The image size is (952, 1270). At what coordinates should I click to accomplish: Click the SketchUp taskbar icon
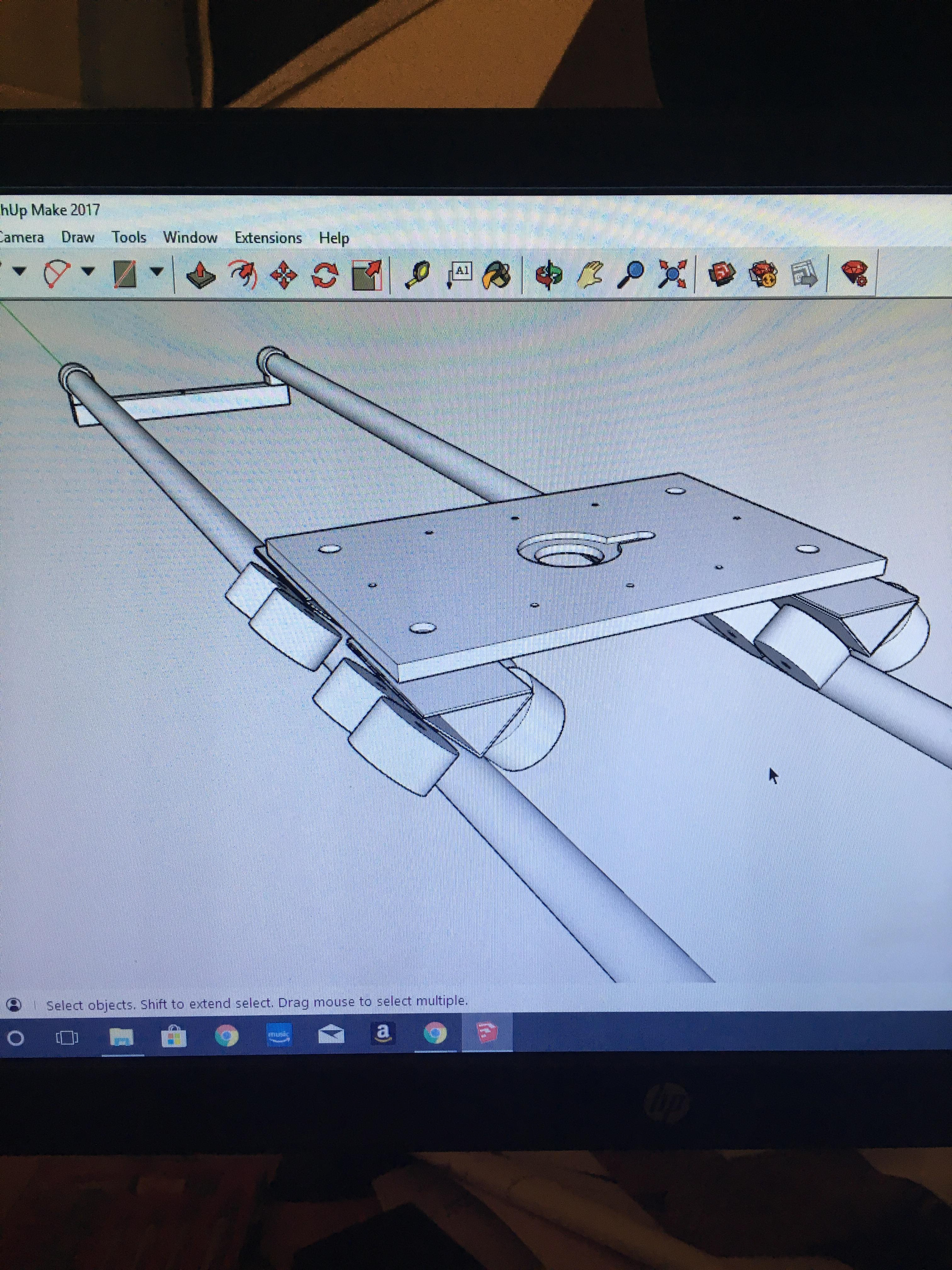[487, 1033]
